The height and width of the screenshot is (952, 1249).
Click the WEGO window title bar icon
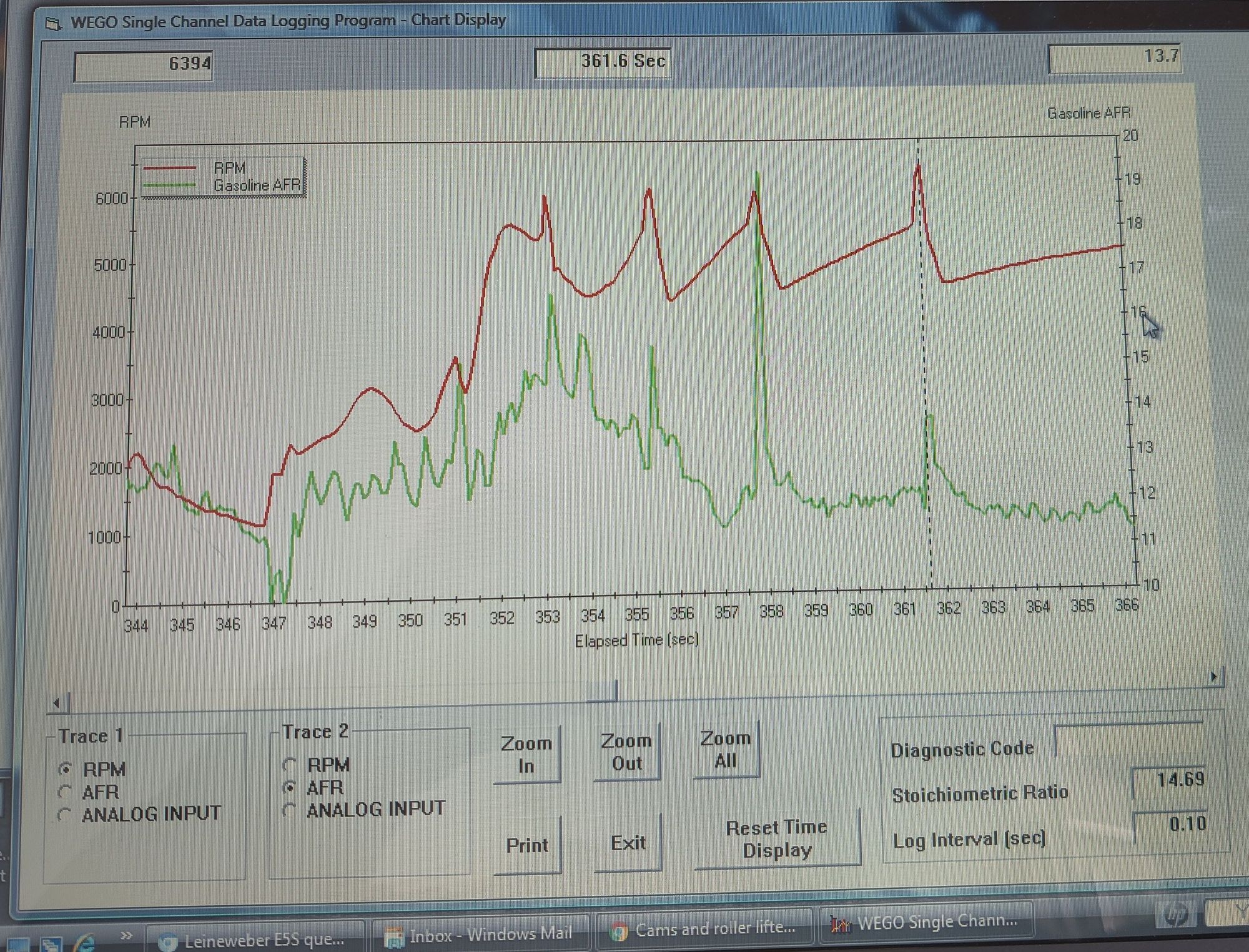[x=54, y=24]
